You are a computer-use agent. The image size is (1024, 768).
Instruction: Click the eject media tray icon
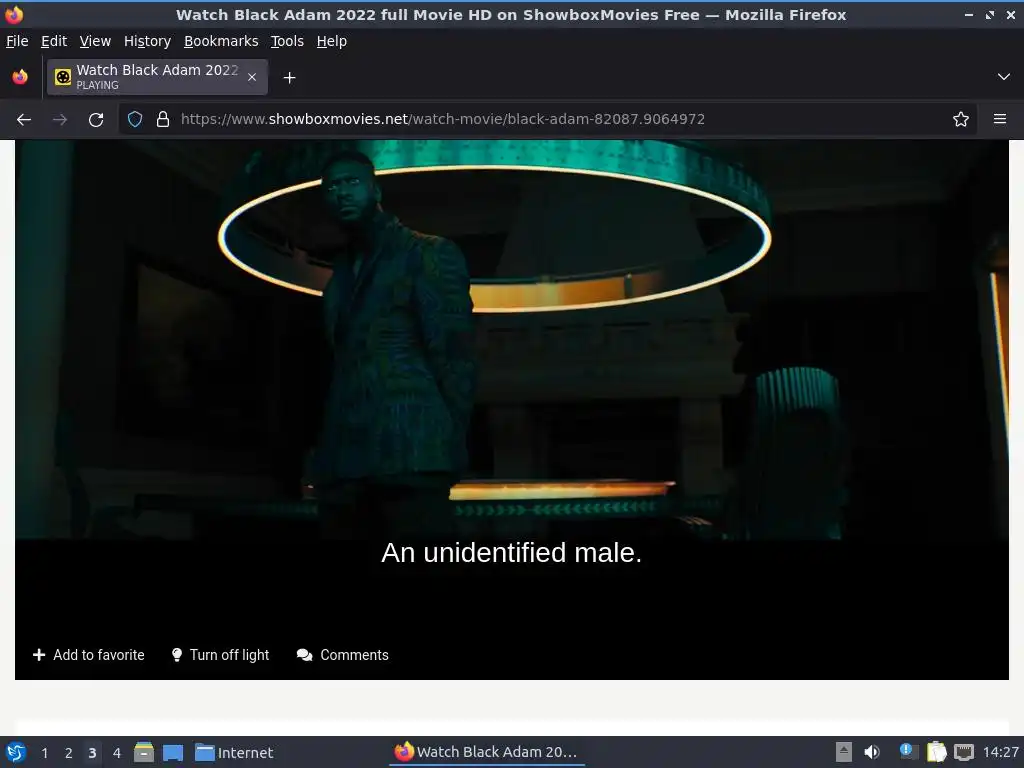point(843,752)
